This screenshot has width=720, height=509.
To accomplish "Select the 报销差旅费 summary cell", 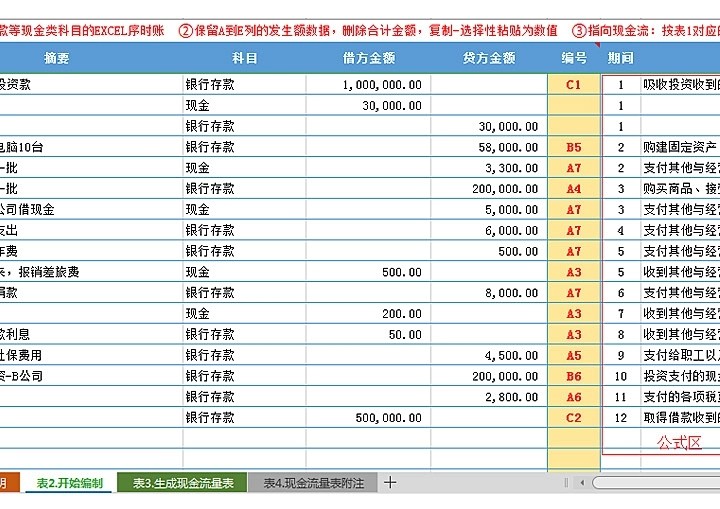I will point(91,272).
